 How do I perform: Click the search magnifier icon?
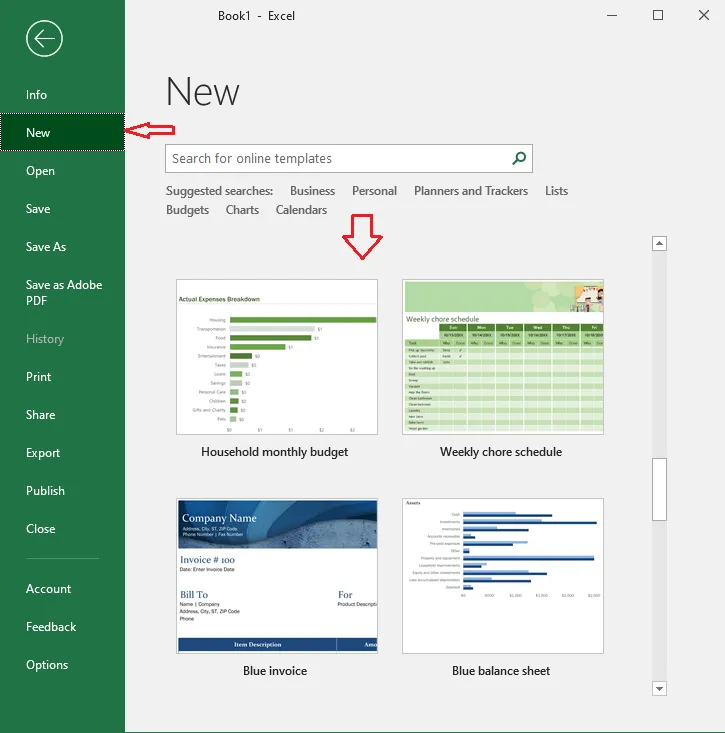coord(519,158)
